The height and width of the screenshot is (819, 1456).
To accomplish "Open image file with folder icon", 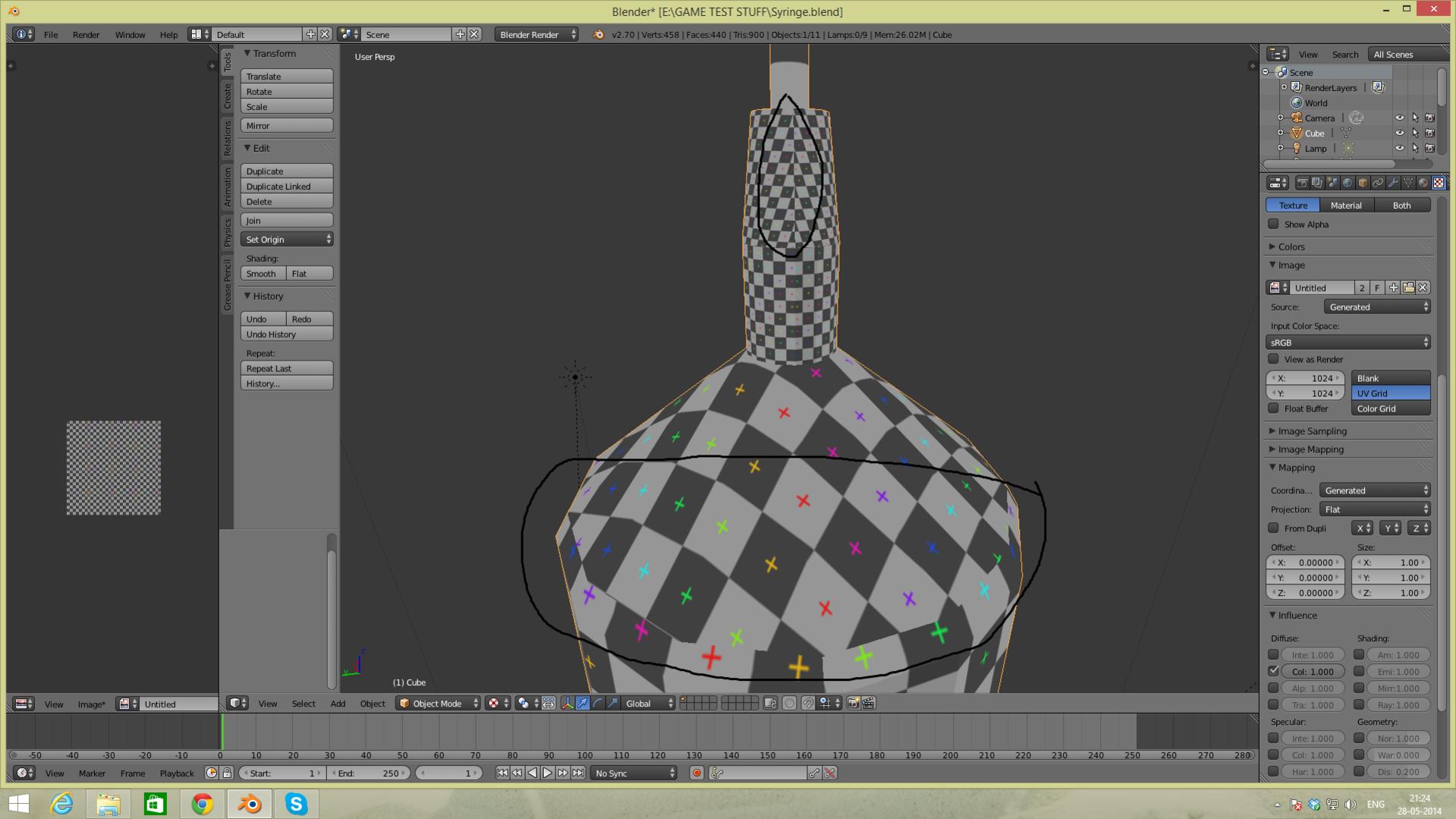I will (1409, 288).
